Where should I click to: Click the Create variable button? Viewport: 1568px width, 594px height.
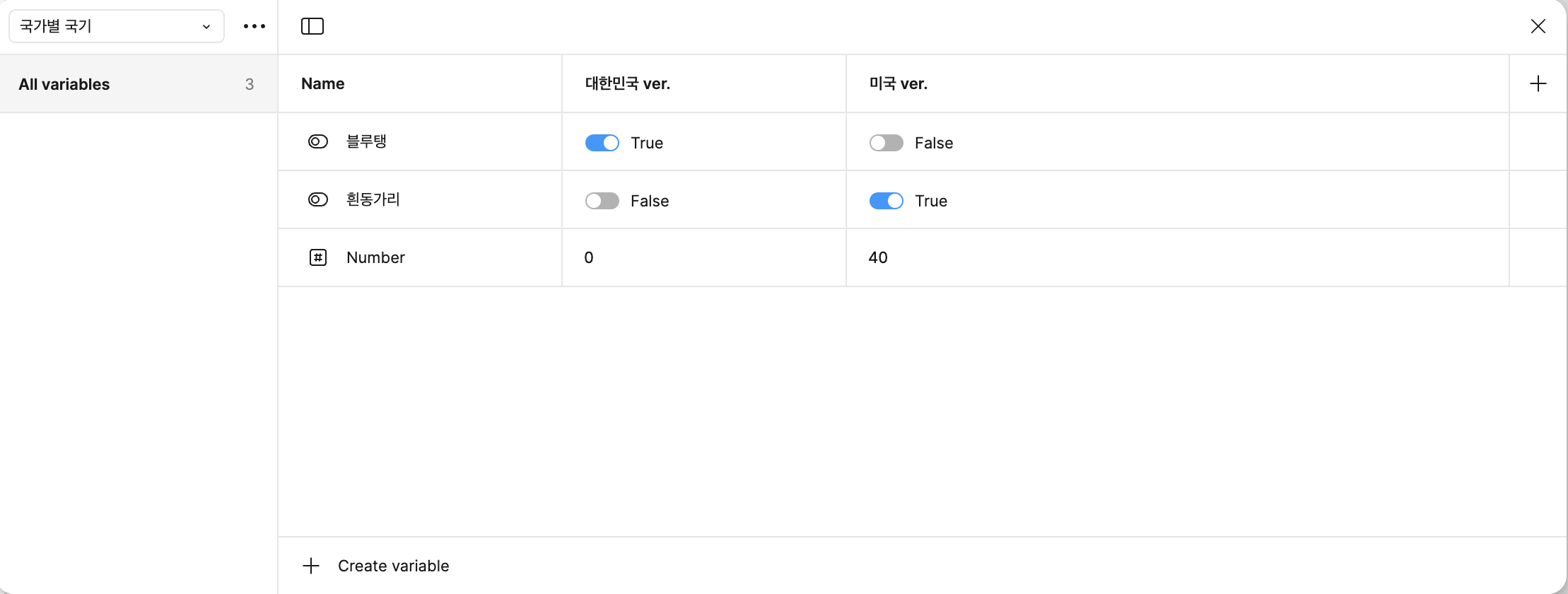(x=393, y=566)
